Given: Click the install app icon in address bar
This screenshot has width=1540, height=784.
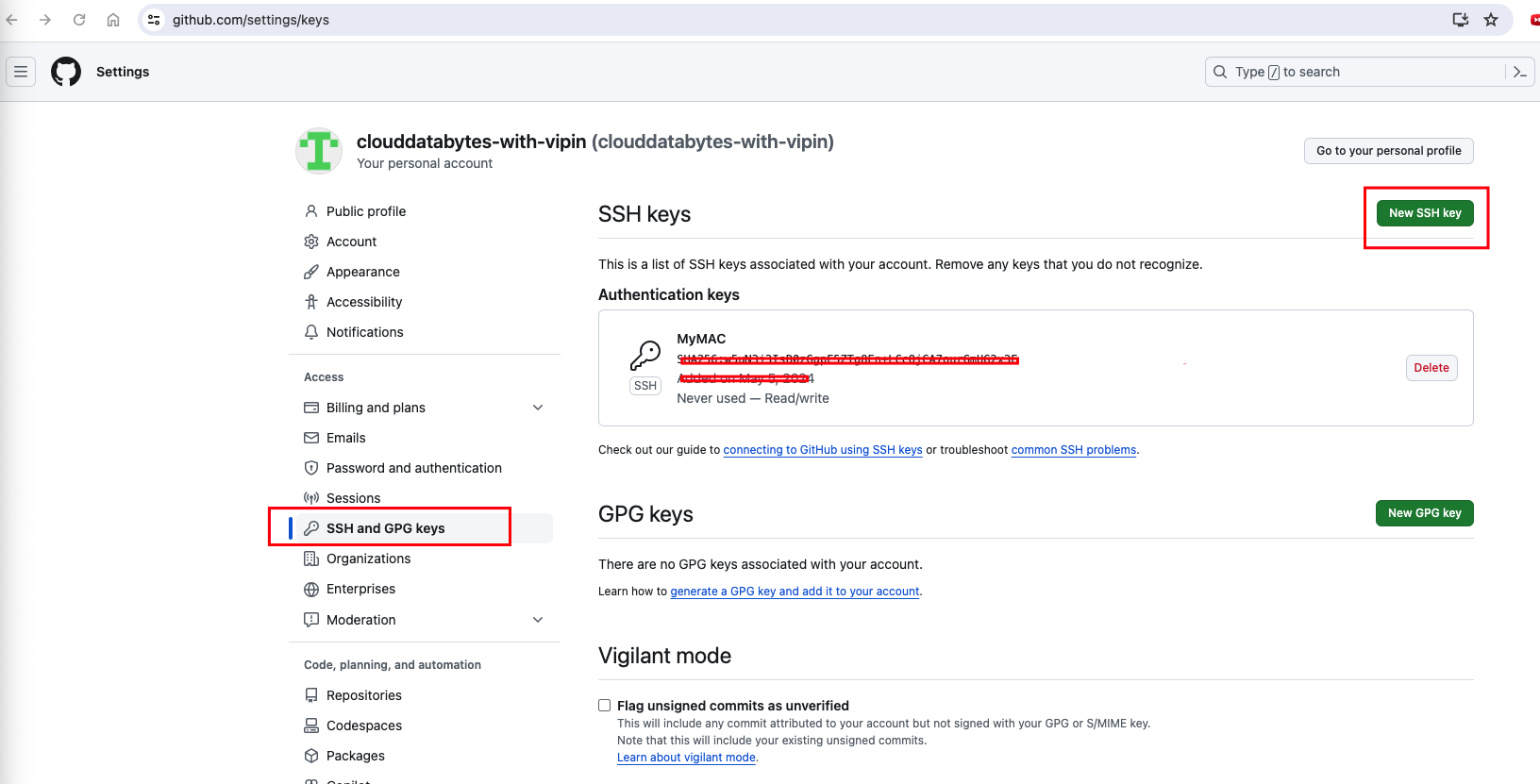Looking at the screenshot, I should 1460,20.
